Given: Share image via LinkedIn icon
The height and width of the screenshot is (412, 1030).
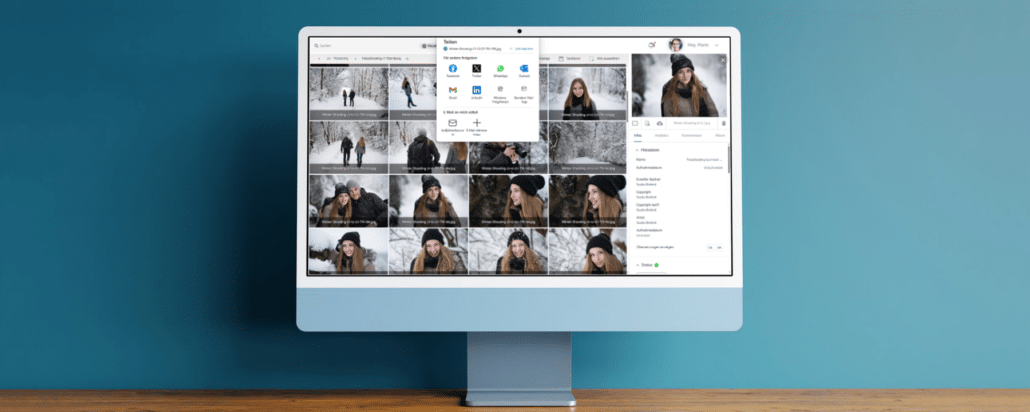Looking at the screenshot, I should click(x=476, y=89).
